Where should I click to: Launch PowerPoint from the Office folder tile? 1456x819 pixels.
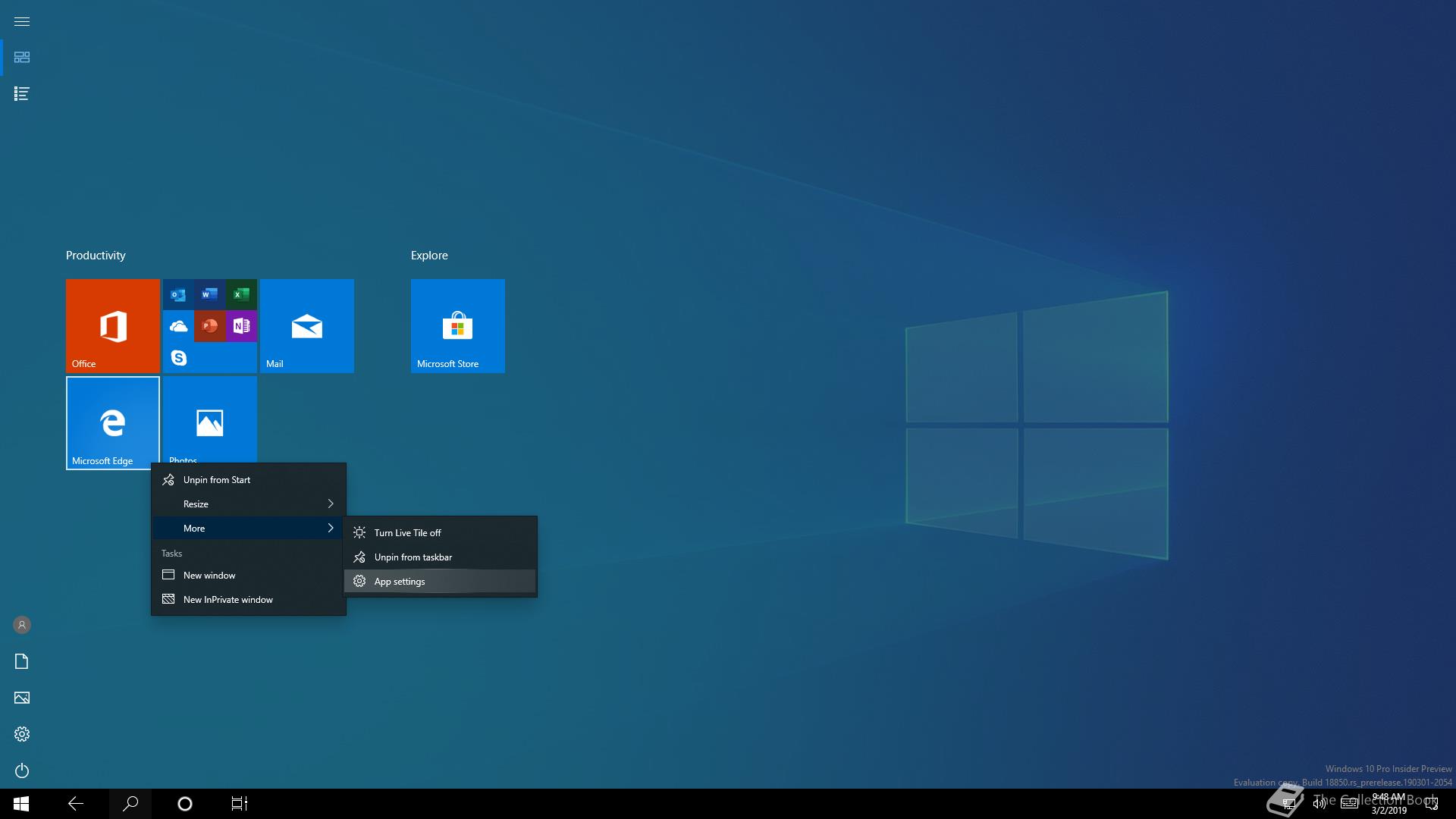[x=210, y=326]
